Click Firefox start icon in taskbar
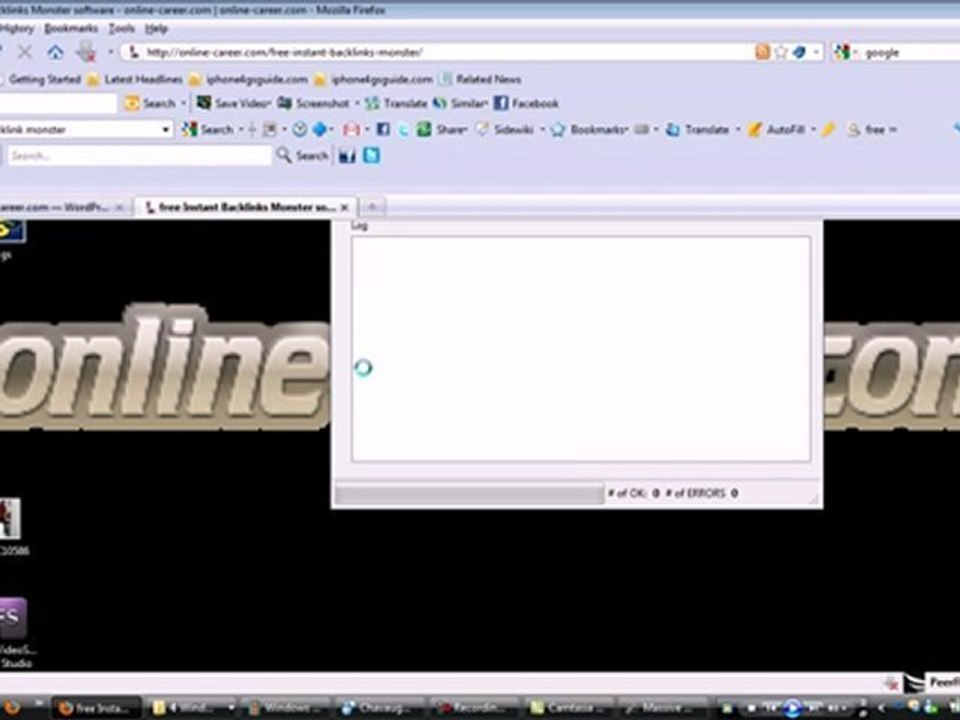This screenshot has height=720, width=960. (12, 708)
